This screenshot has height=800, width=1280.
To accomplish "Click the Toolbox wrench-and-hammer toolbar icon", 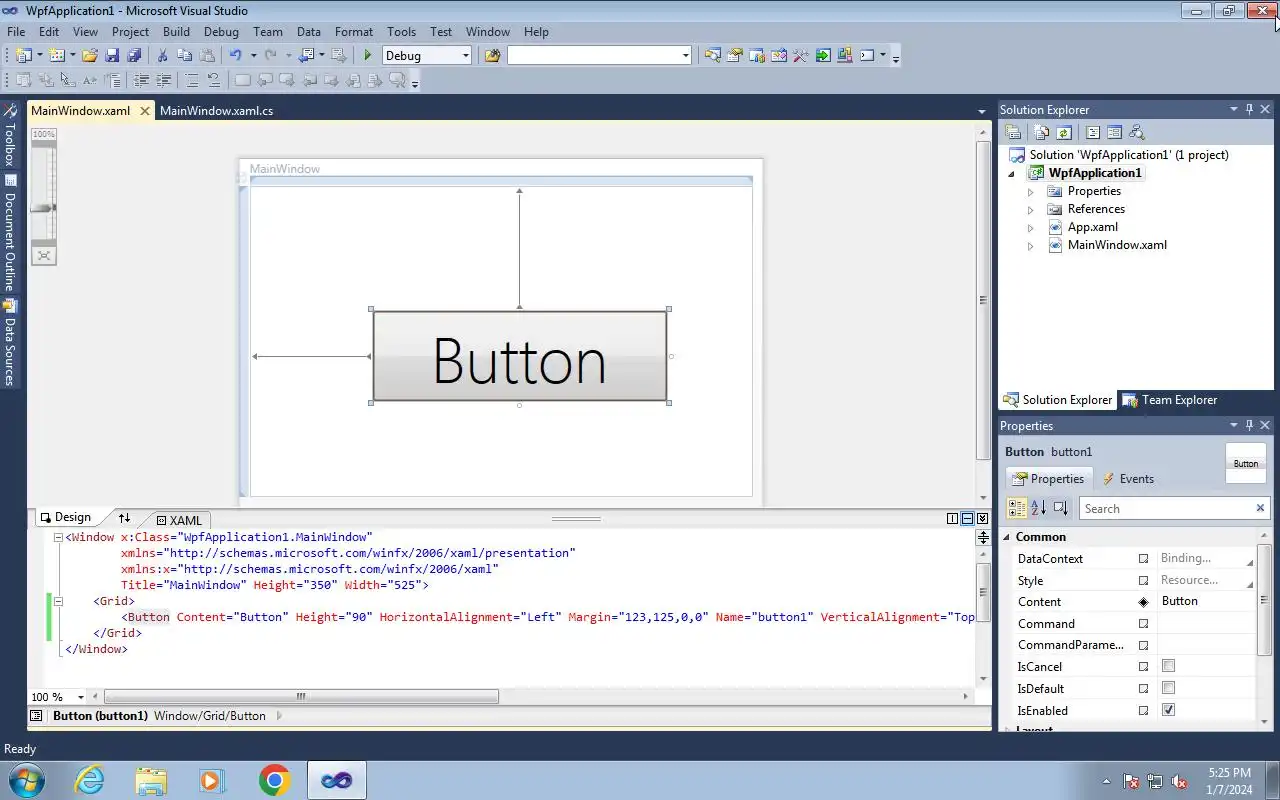I will click(x=801, y=56).
